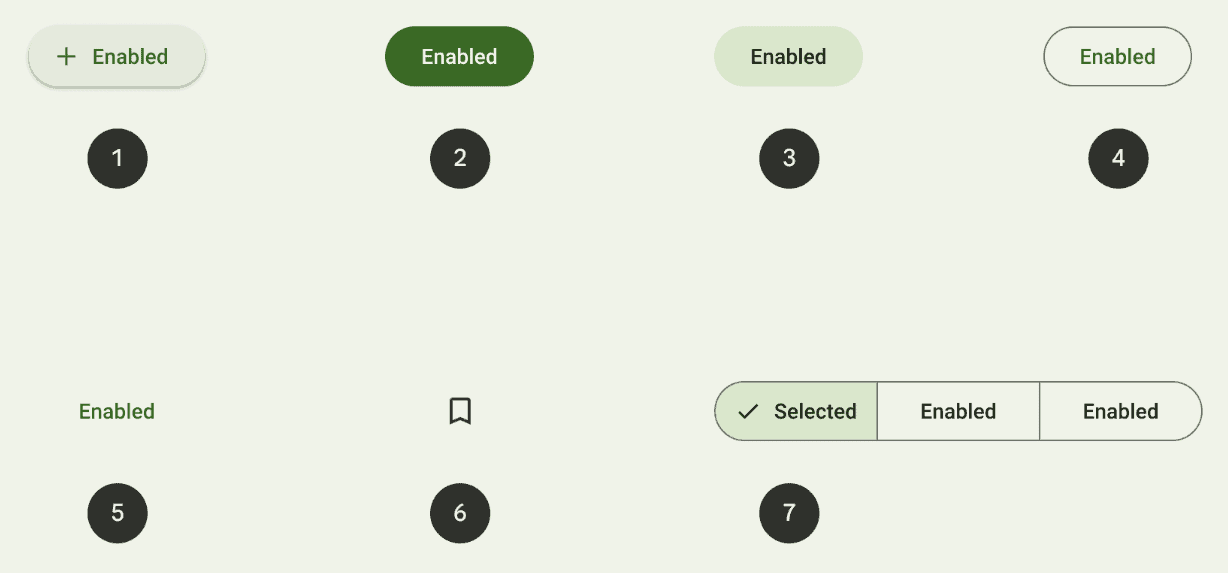1228x573 pixels.
Task: Click the light green tonal 'Enabled' button
Action: click(x=788, y=57)
